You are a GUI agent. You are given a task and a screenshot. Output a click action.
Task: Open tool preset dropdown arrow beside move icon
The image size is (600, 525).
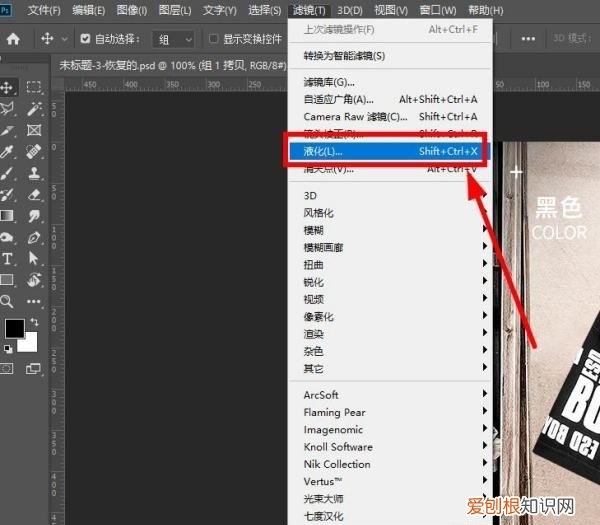64,39
